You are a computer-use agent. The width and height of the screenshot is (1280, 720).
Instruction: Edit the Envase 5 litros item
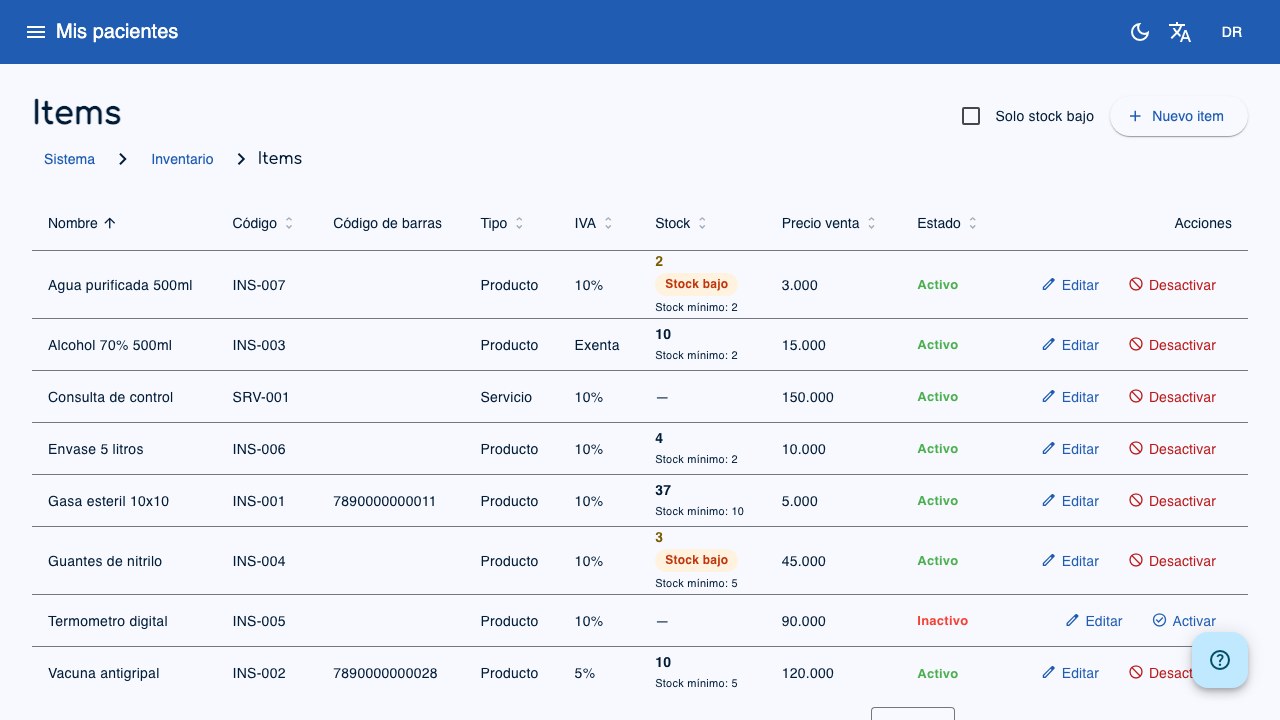(x=1070, y=449)
